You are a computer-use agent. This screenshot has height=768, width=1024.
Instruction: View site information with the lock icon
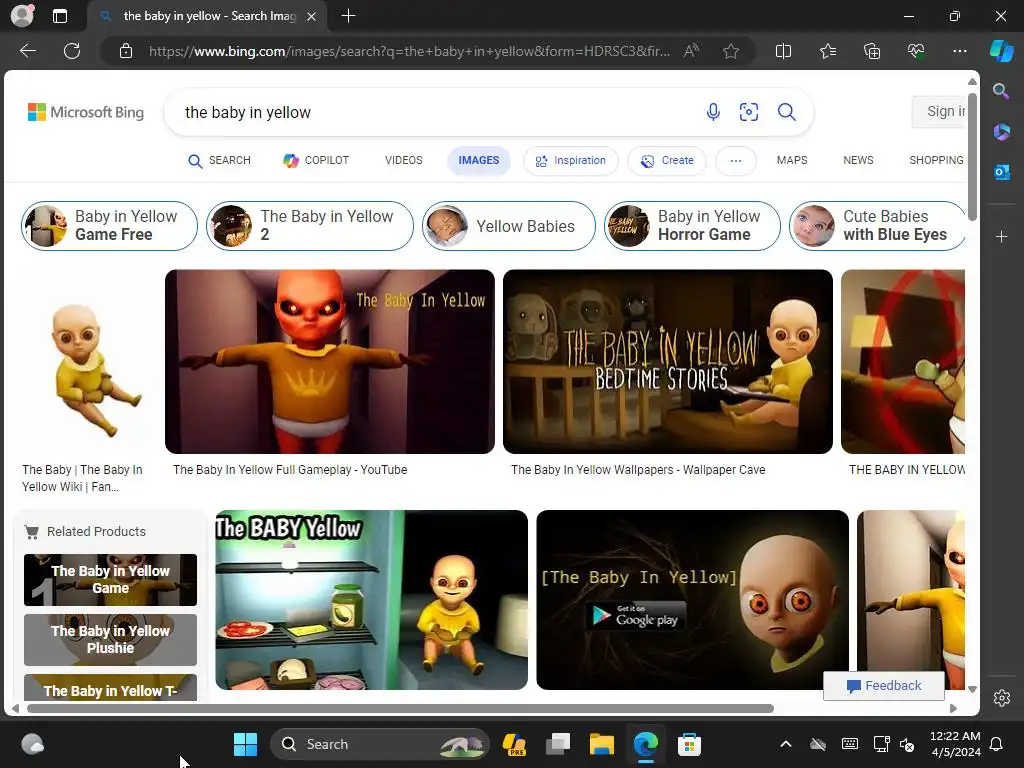tap(126, 51)
